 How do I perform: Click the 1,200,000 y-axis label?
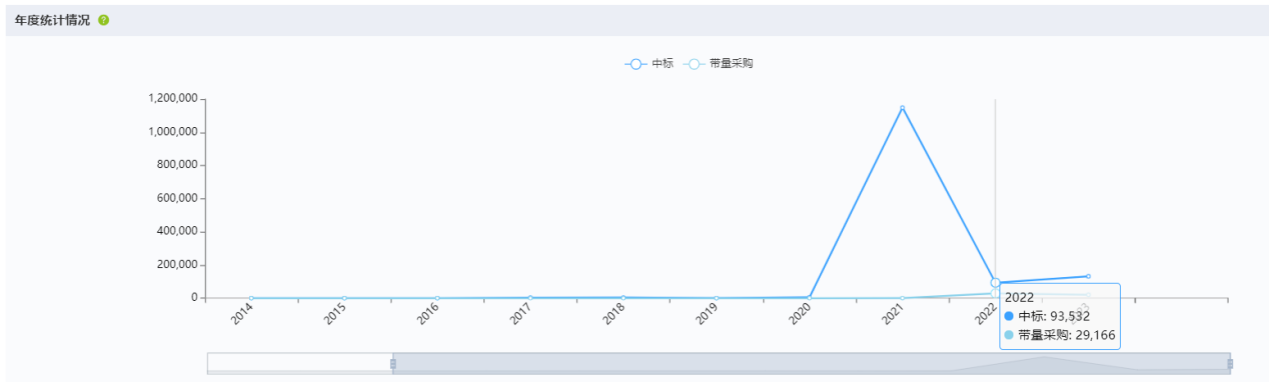pos(172,99)
